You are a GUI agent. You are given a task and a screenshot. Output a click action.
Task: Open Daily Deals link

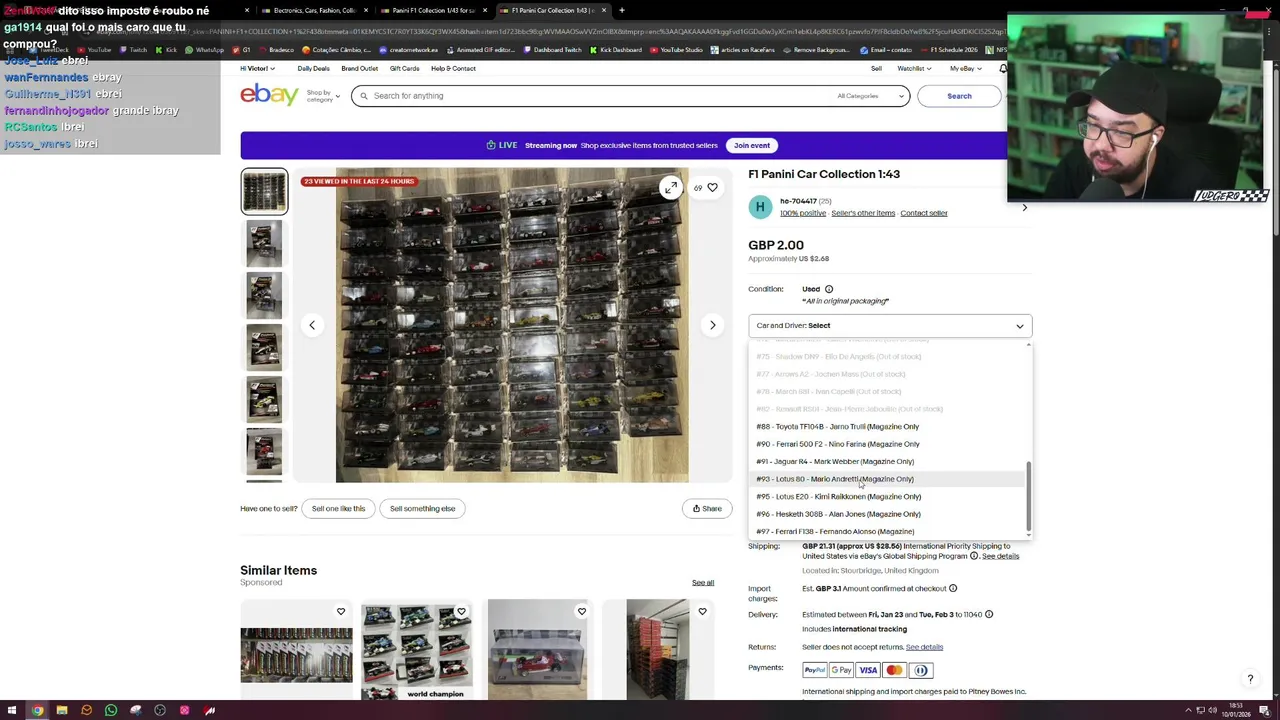[313, 68]
